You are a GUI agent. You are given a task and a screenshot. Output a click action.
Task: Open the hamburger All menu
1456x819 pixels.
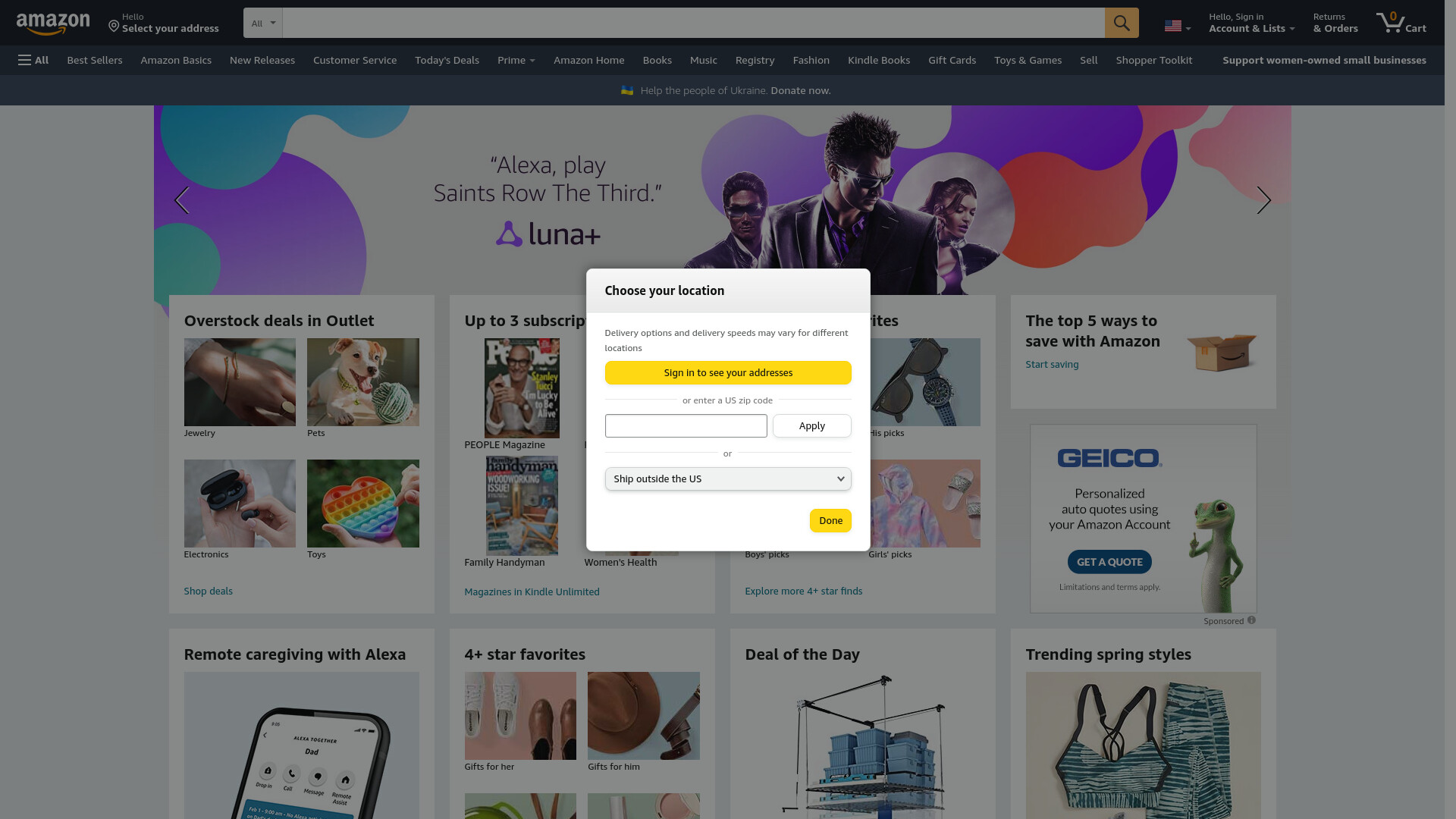(33, 60)
